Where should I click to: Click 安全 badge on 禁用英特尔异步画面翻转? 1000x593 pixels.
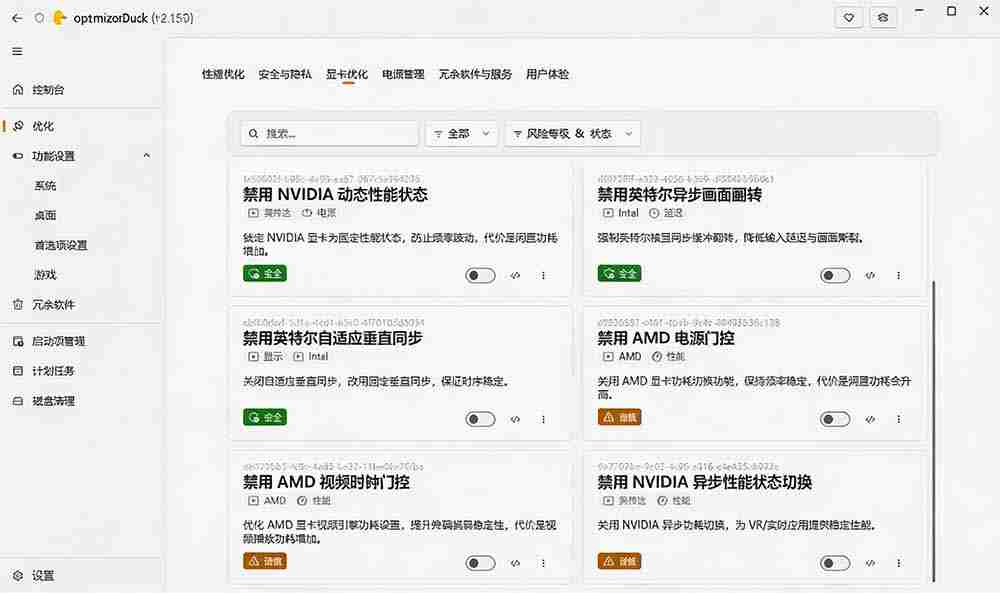point(619,274)
